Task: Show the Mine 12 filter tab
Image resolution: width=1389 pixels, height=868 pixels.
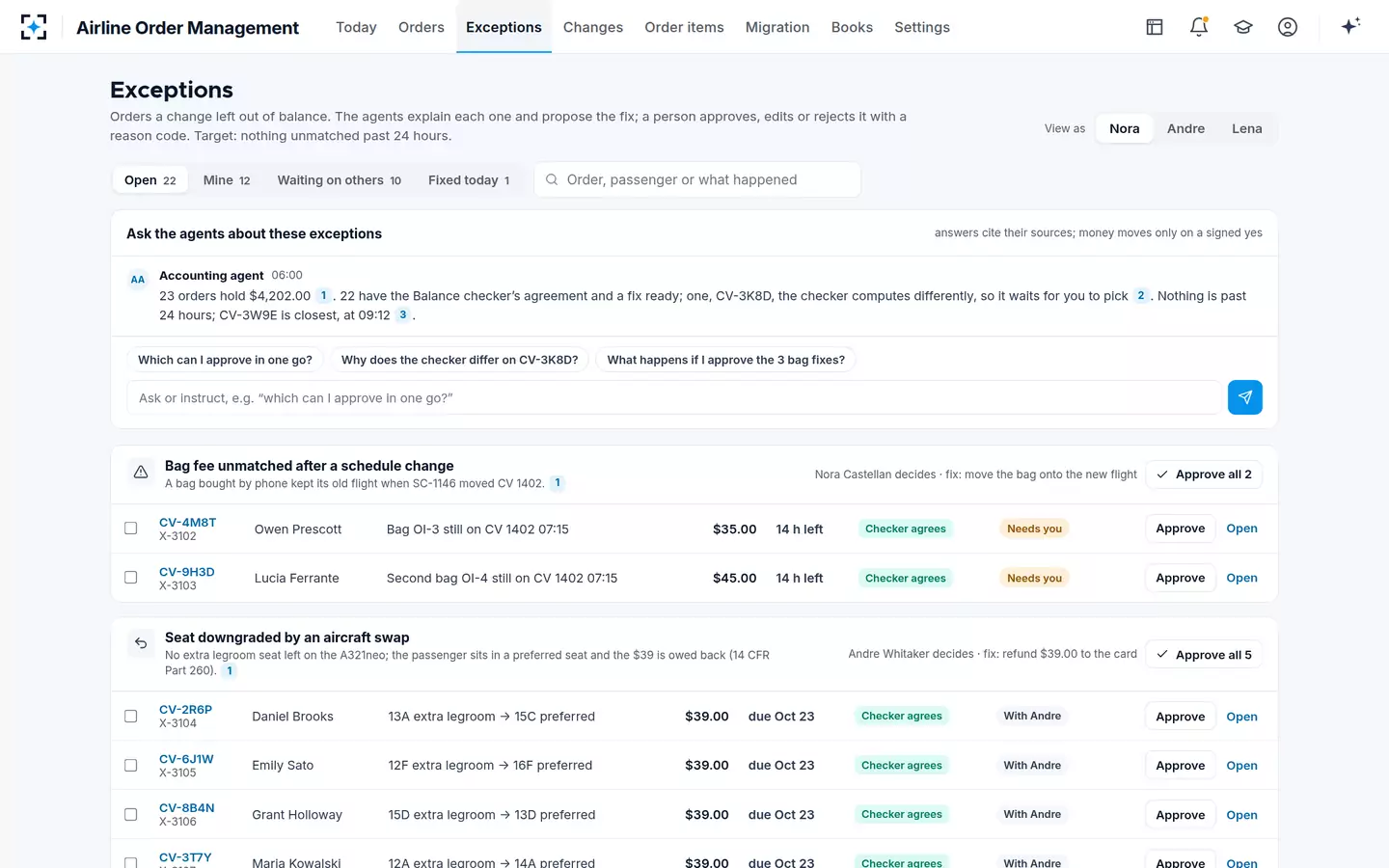Action: 227,180
